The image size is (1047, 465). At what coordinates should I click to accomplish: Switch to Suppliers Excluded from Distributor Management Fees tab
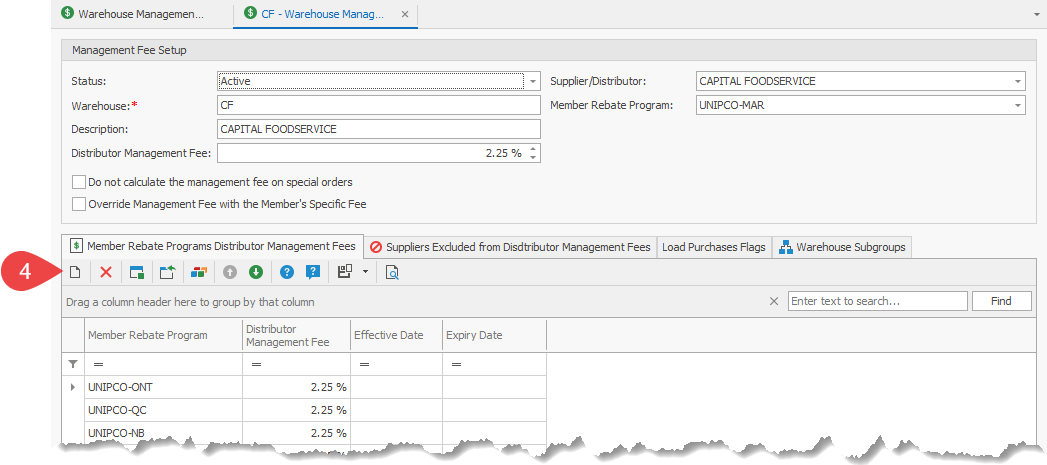[509, 247]
